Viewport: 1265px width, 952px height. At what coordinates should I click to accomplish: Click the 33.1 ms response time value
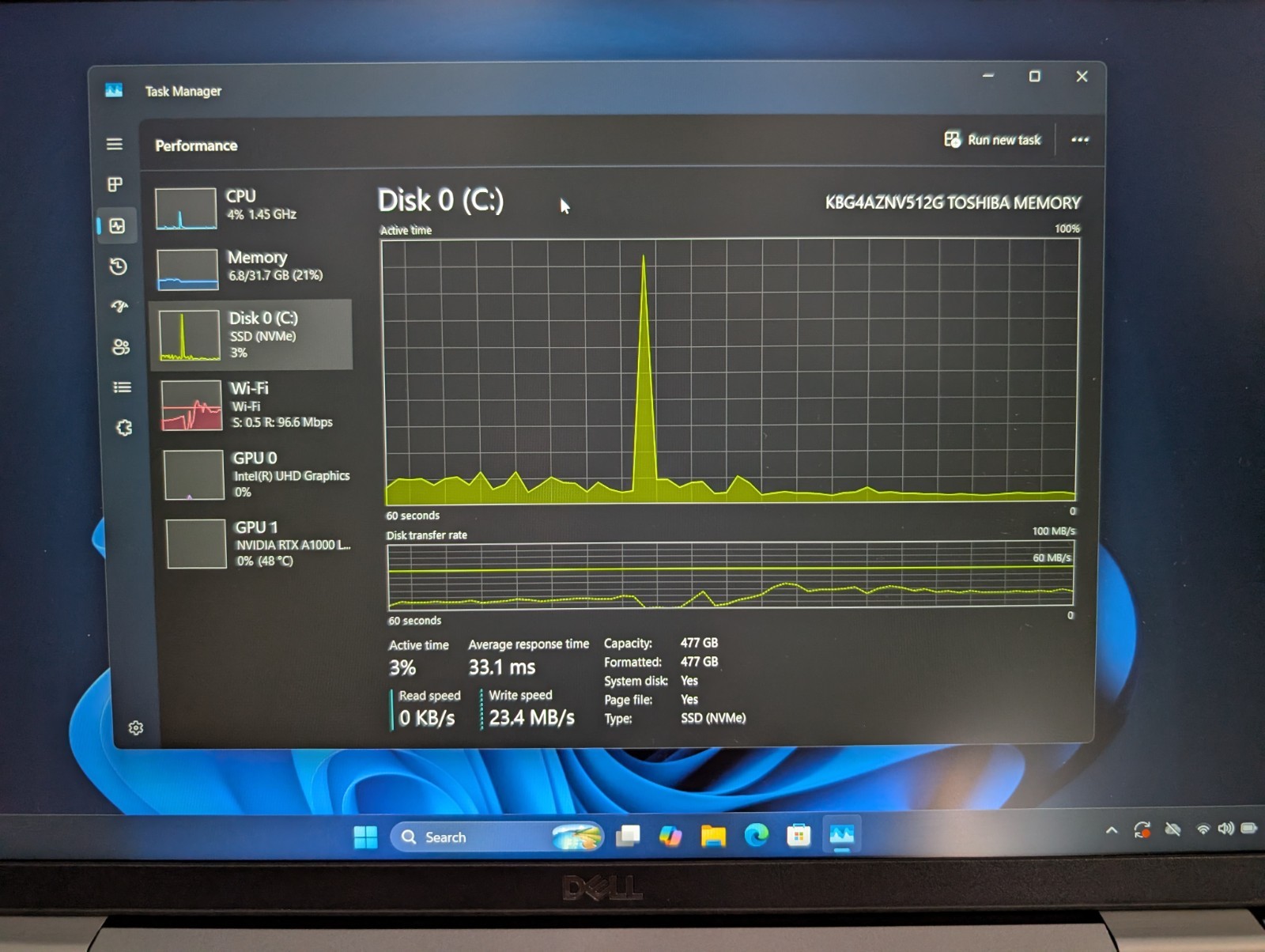click(x=502, y=667)
